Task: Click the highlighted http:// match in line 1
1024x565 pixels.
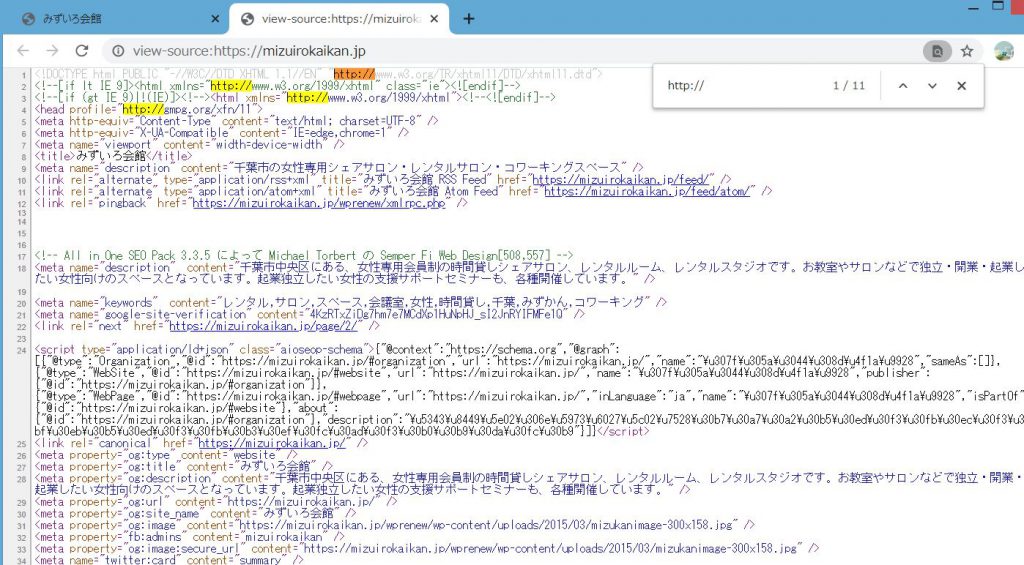Action: [x=354, y=74]
